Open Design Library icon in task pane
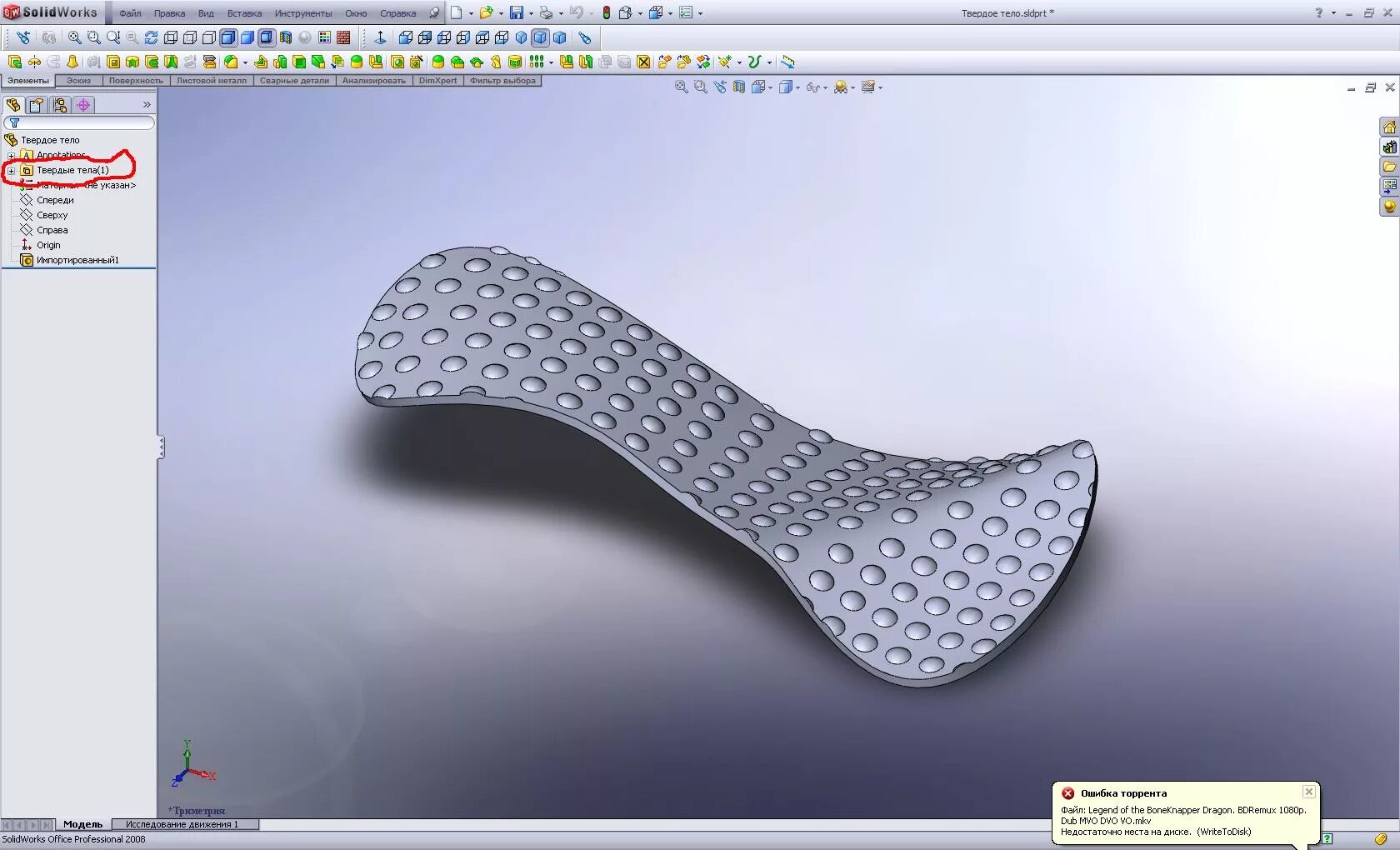 coord(1389,147)
